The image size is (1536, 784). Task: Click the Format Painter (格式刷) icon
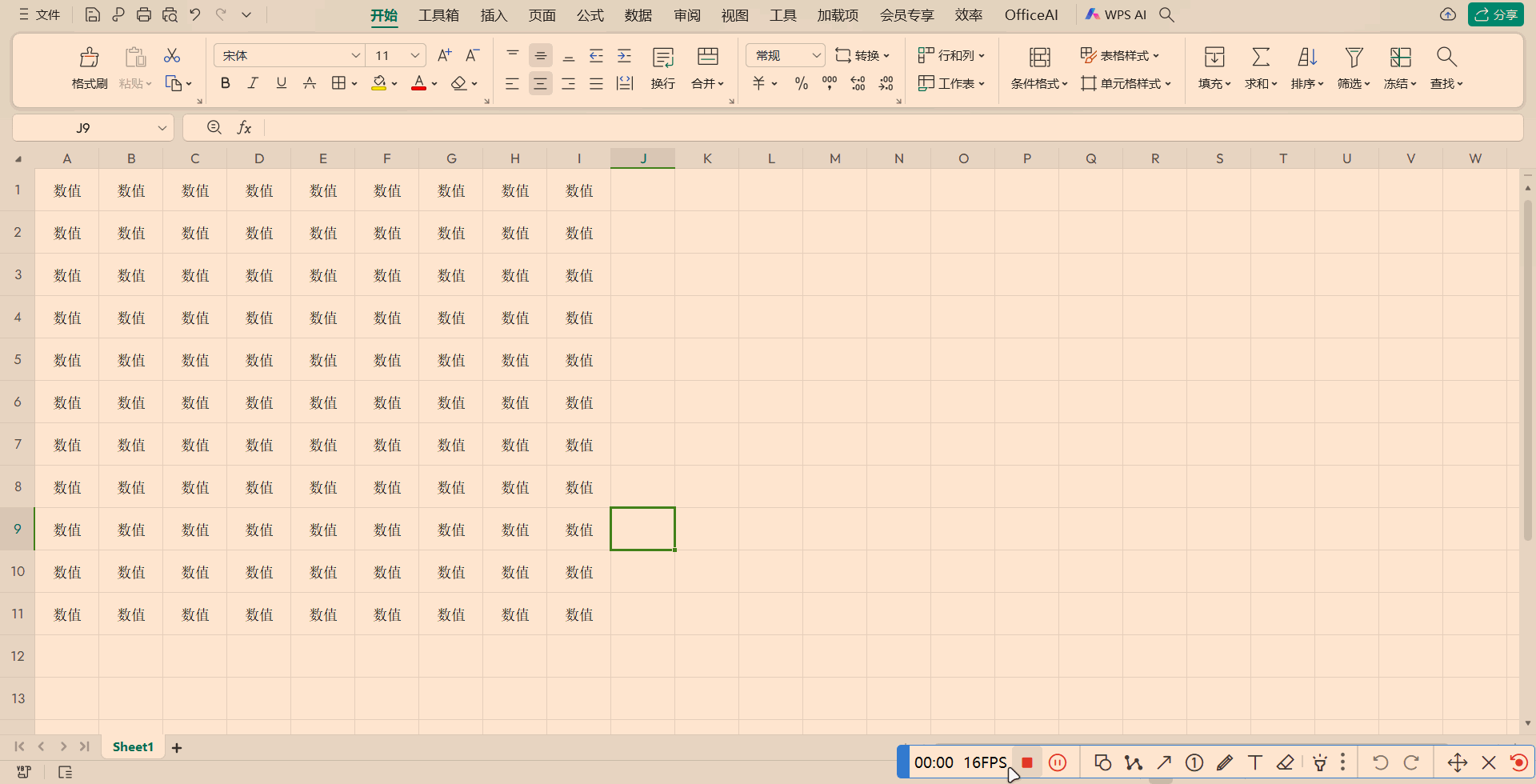[89, 58]
